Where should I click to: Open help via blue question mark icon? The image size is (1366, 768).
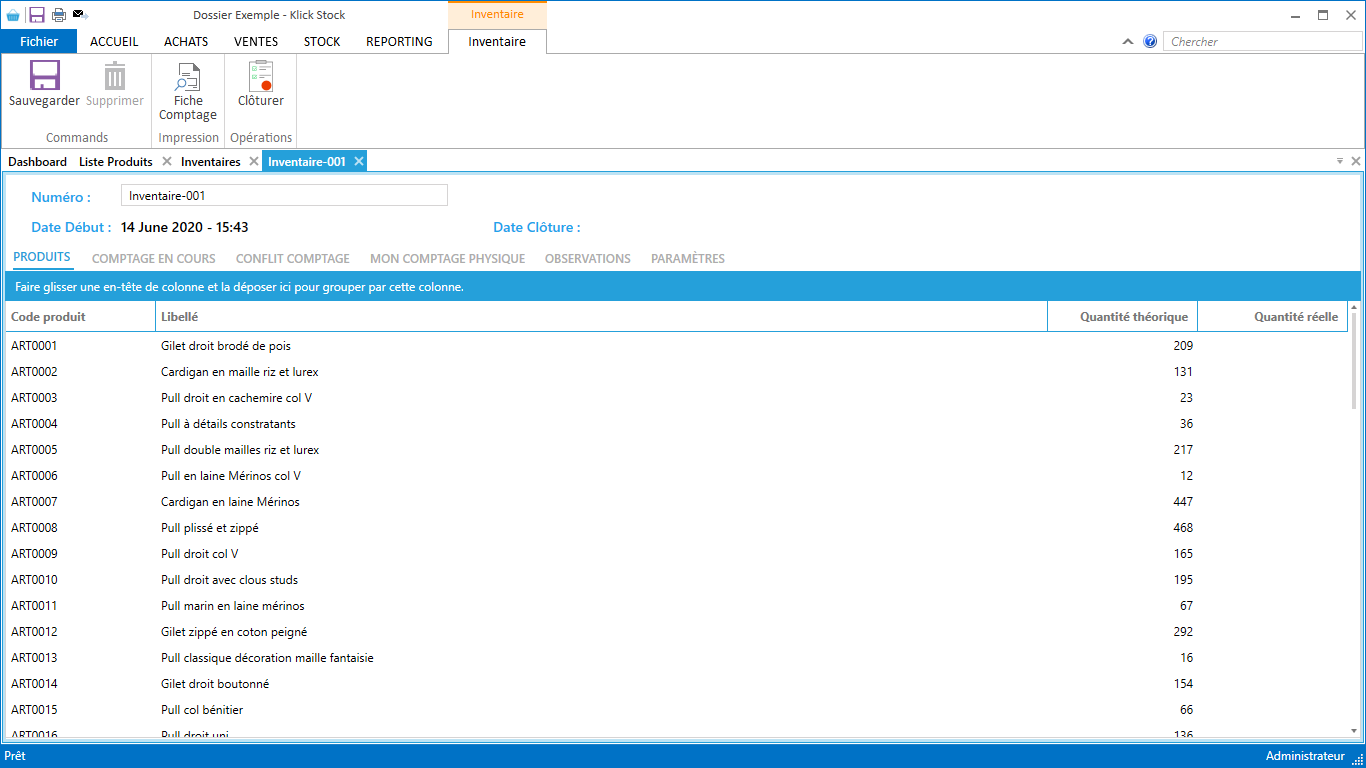[x=1150, y=42]
